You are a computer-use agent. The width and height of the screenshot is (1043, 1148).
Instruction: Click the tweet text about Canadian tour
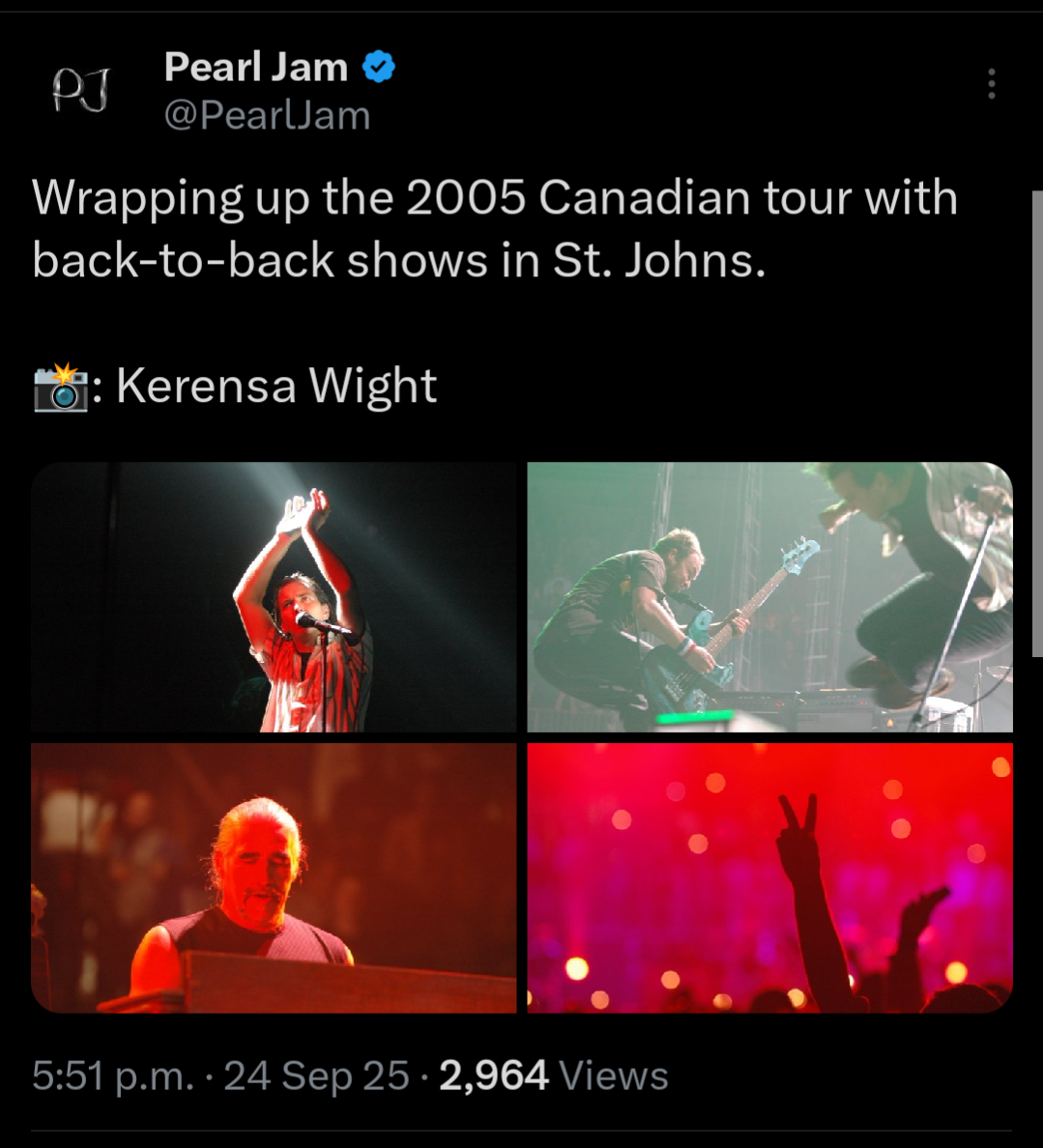pos(494,228)
